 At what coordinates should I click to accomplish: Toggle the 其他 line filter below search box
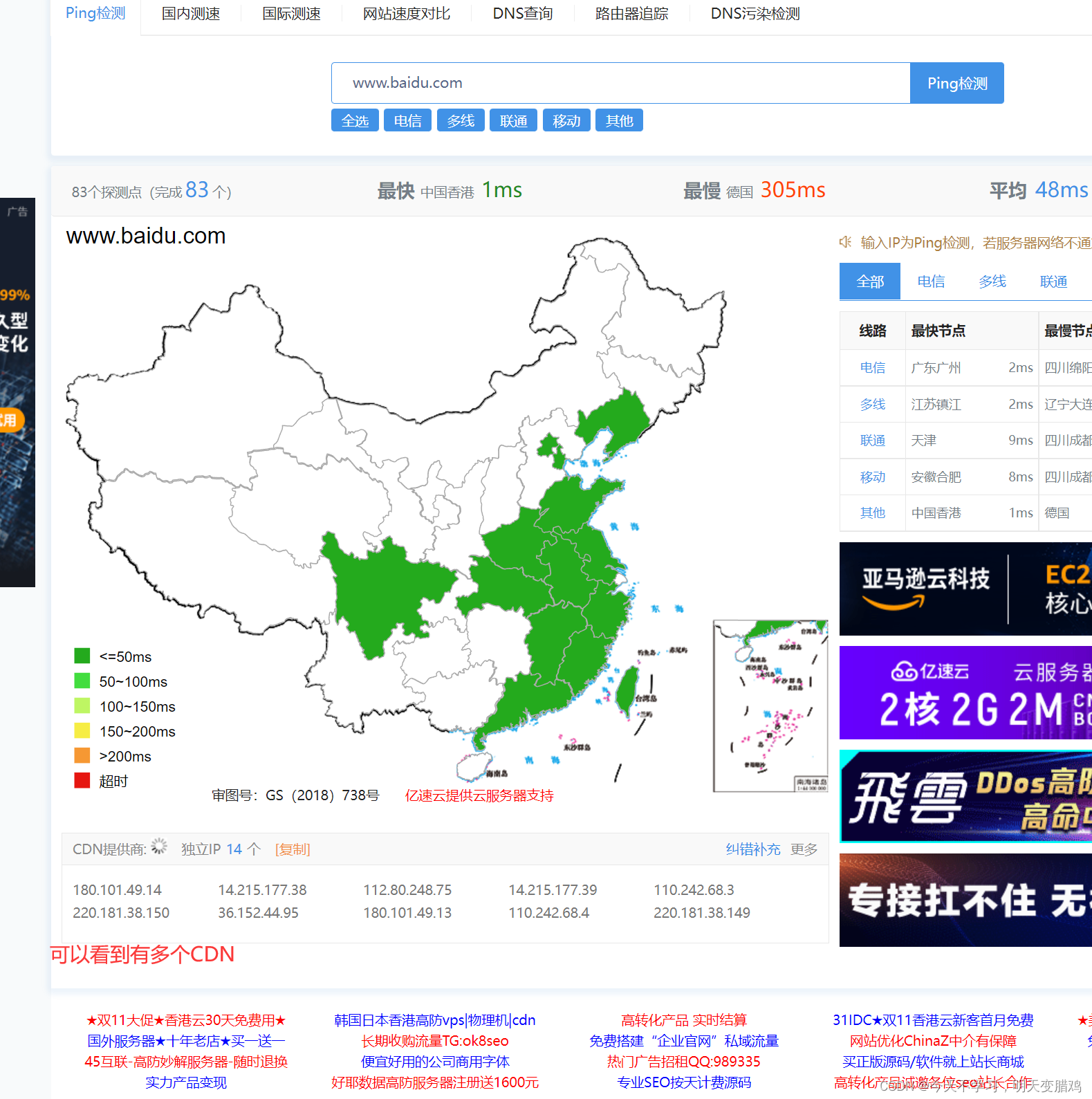(619, 120)
